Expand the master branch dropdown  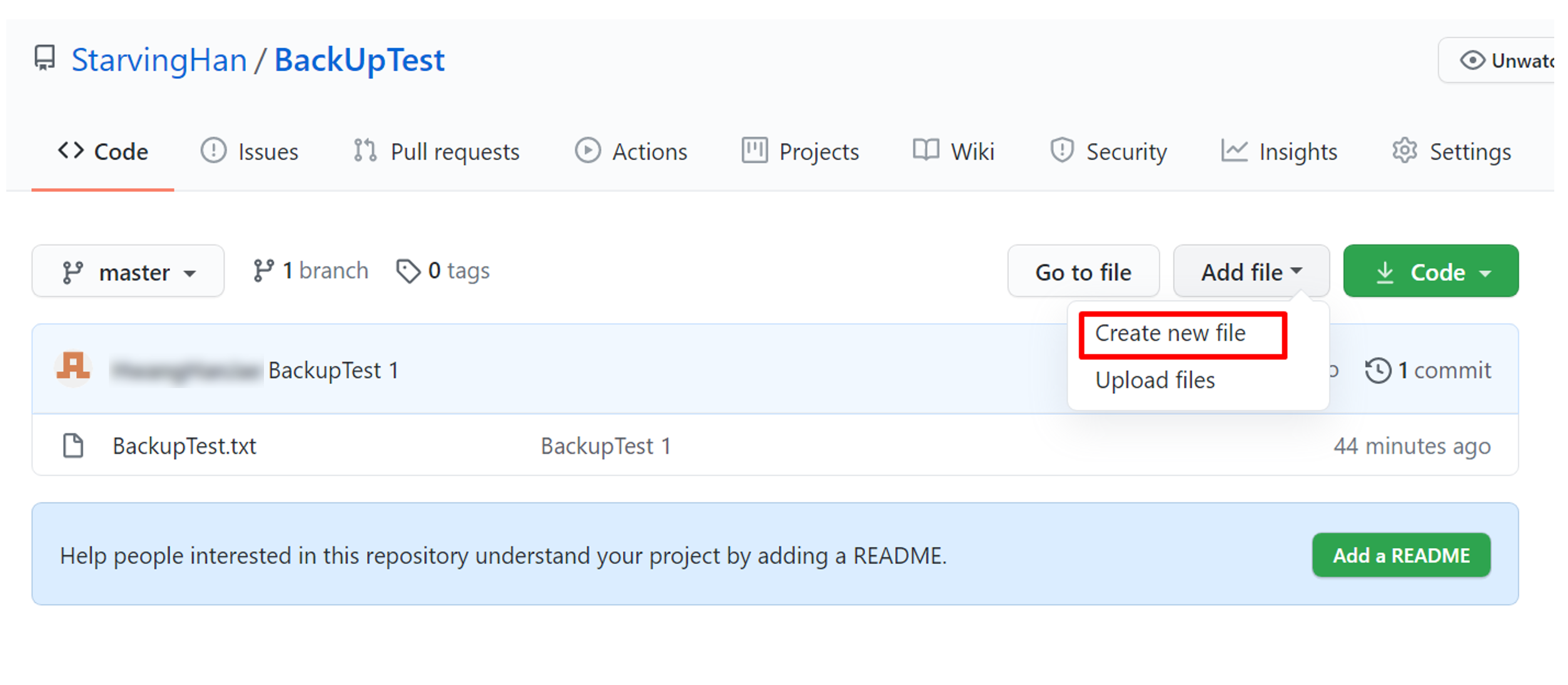pyautogui.click(x=128, y=272)
